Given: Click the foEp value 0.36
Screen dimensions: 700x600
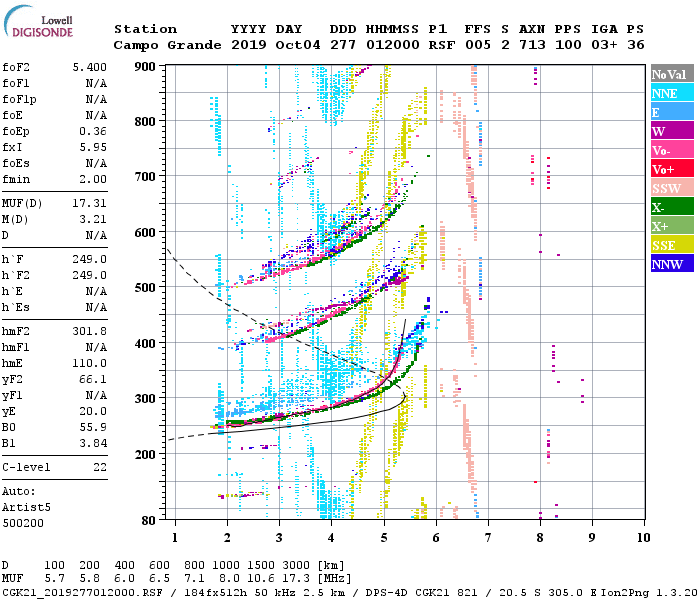Looking at the screenshot, I should click(93, 131).
